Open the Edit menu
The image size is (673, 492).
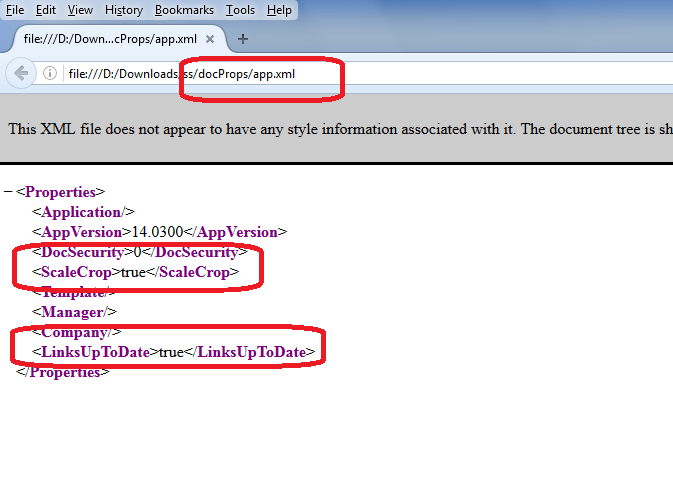[x=46, y=10]
